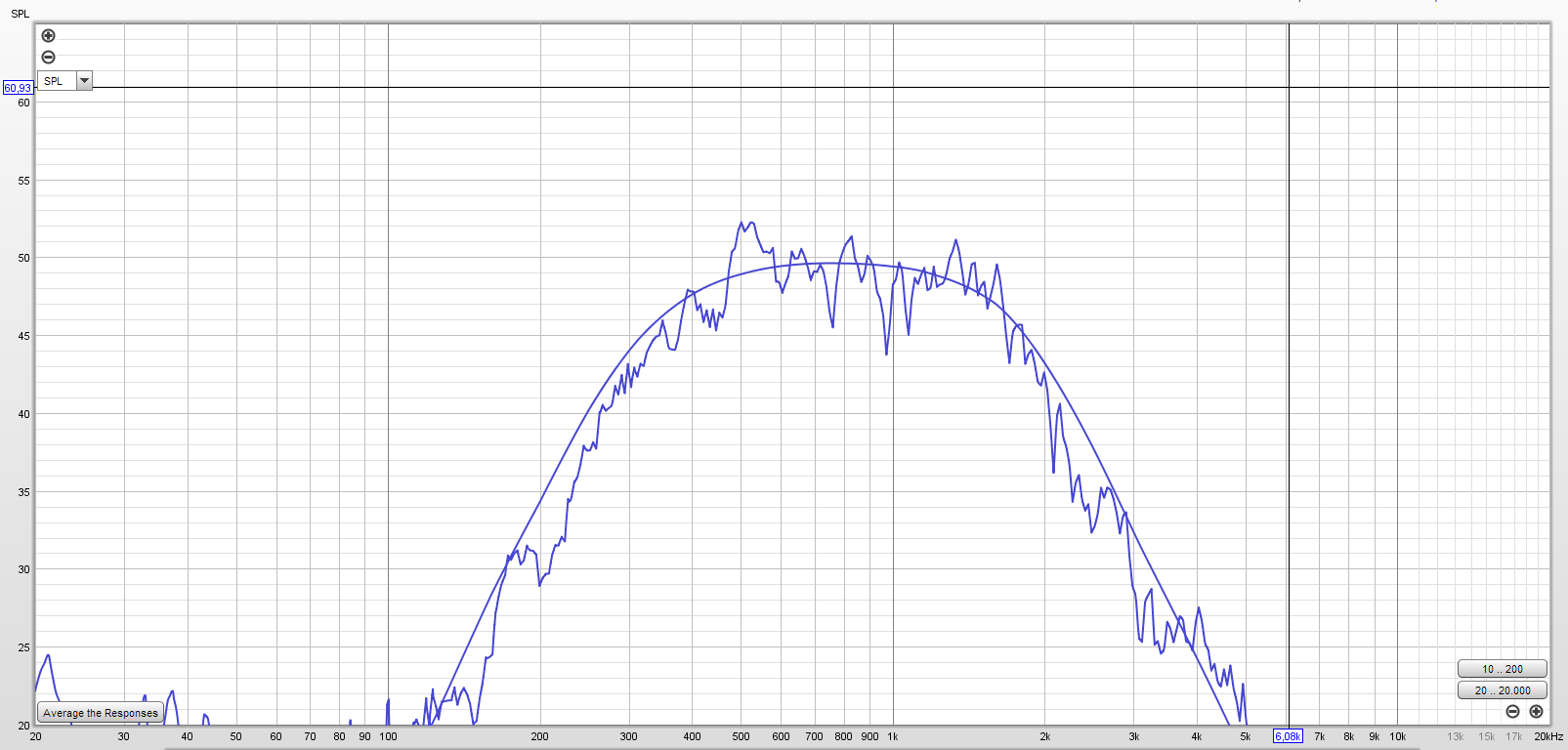
Task: Click the 5k label on the frequency axis
Action: coord(1246,736)
